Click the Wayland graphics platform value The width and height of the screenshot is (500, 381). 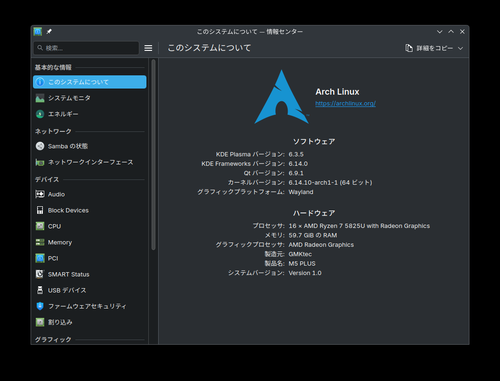coord(301,192)
